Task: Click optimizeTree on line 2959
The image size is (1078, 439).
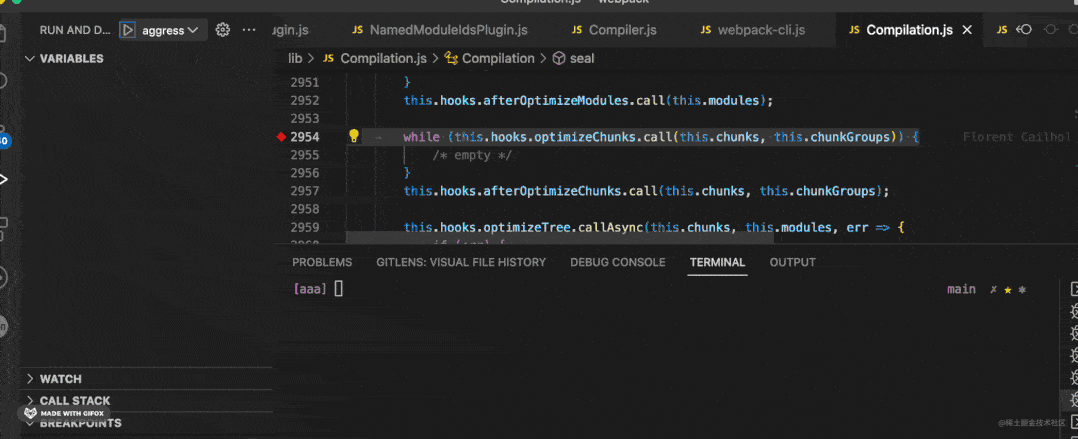Action: [527, 227]
